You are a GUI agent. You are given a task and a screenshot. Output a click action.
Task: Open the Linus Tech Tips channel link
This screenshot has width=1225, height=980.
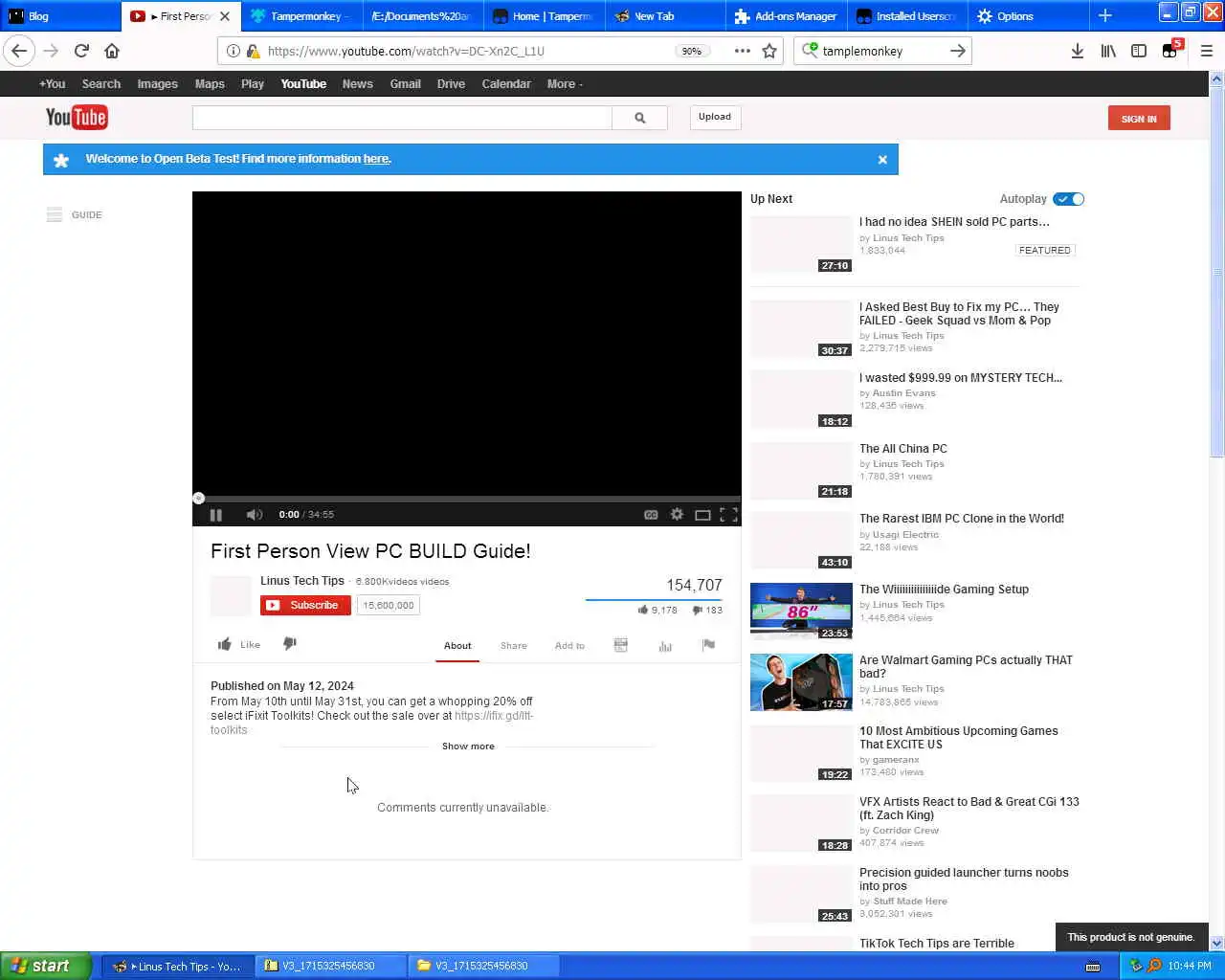coord(302,581)
